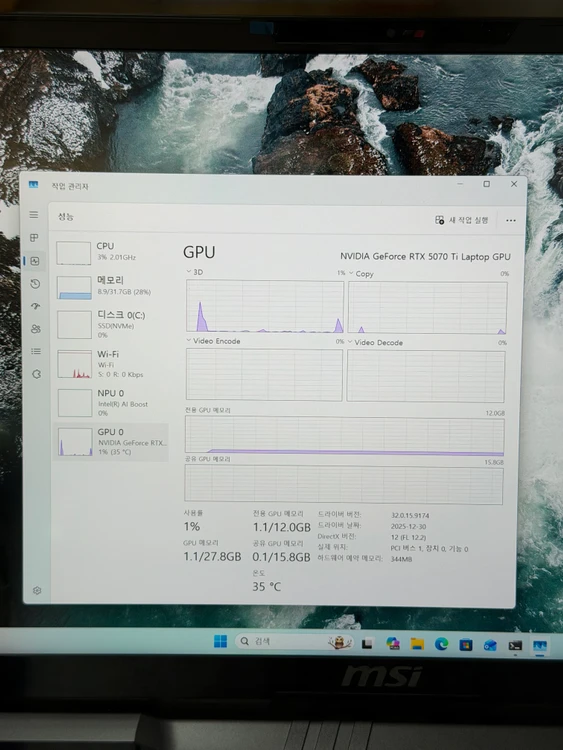Open Microsoft Store from the taskbar

[465, 645]
